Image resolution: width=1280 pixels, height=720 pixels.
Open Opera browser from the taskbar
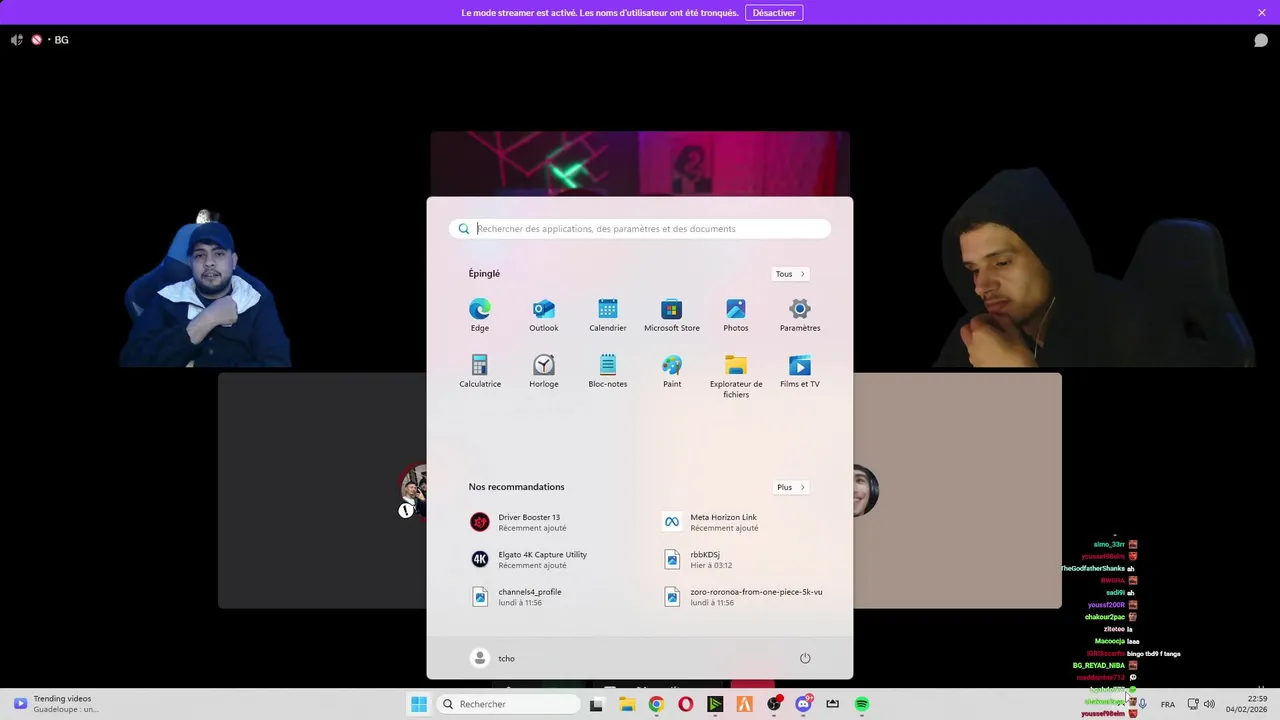click(685, 704)
